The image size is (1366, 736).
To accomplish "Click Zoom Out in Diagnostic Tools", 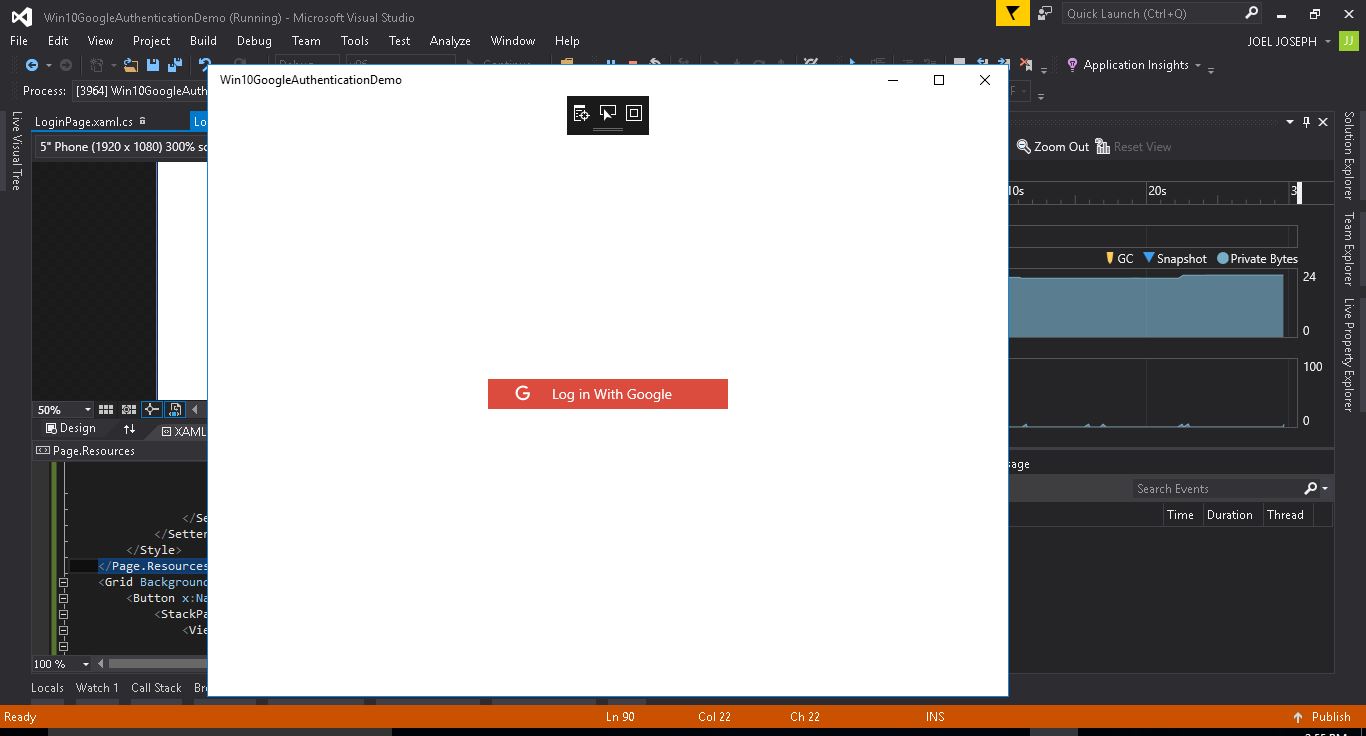I will [x=1052, y=147].
